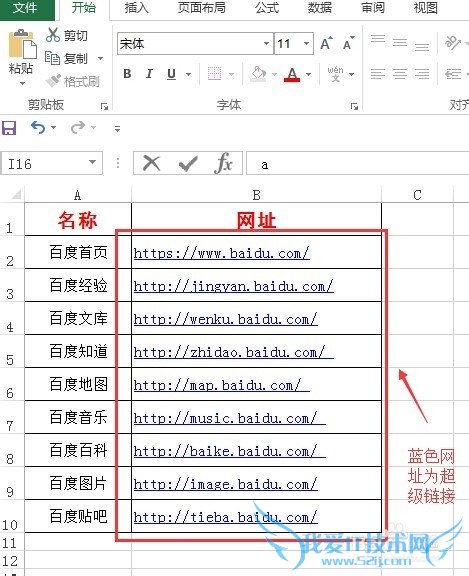Image resolution: width=469 pixels, height=576 pixels.
Task: Open font color dropdown arrow
Action: tap(309, 75)
